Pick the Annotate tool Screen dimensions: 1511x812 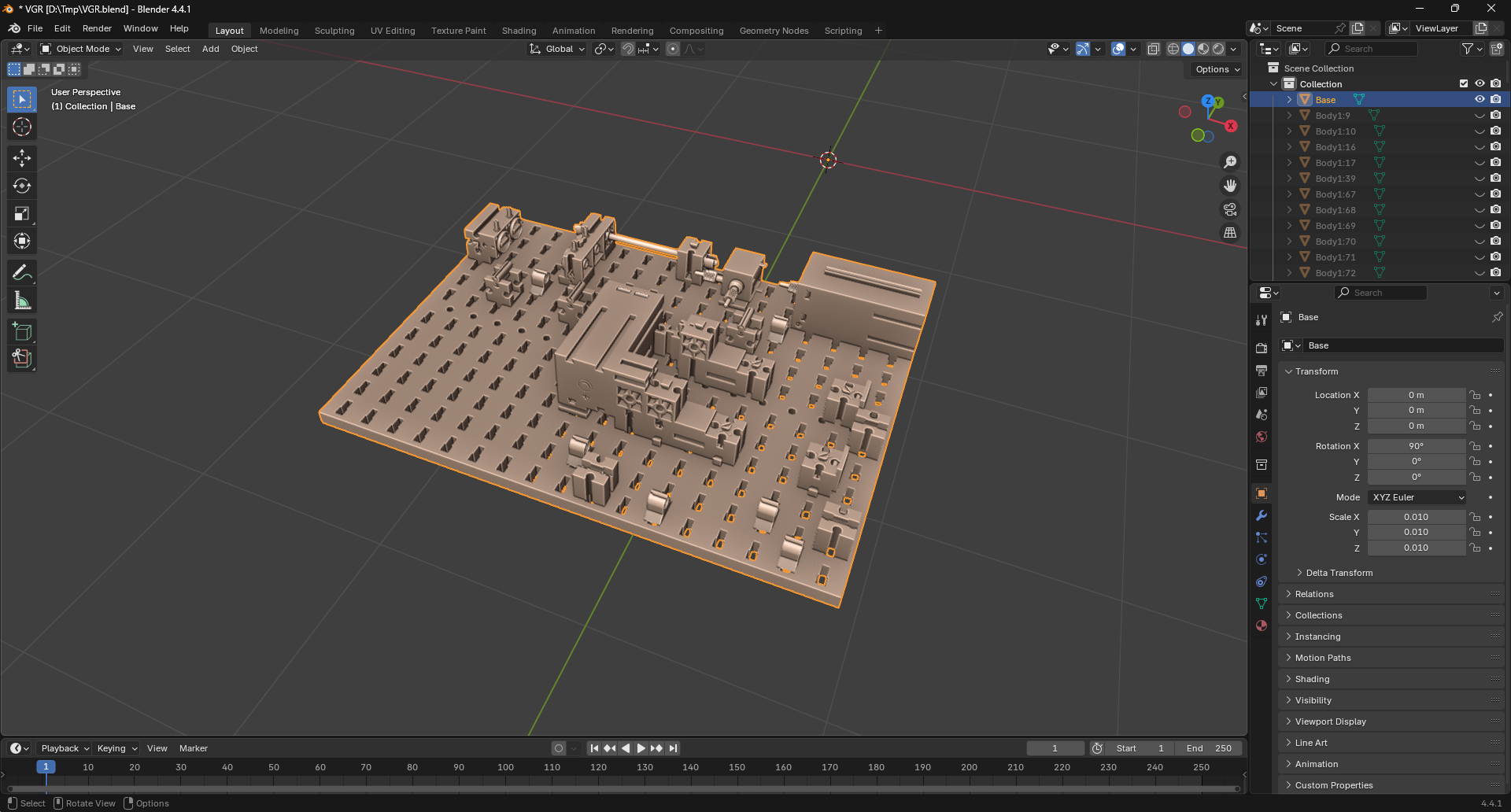(x=21, y=272)
